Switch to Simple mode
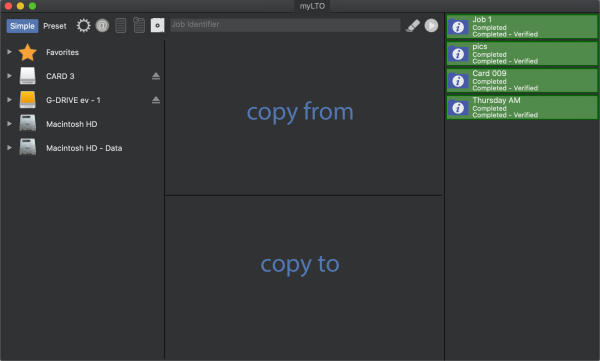The height and width of the screenshot is (361, 600). point(22,26)
